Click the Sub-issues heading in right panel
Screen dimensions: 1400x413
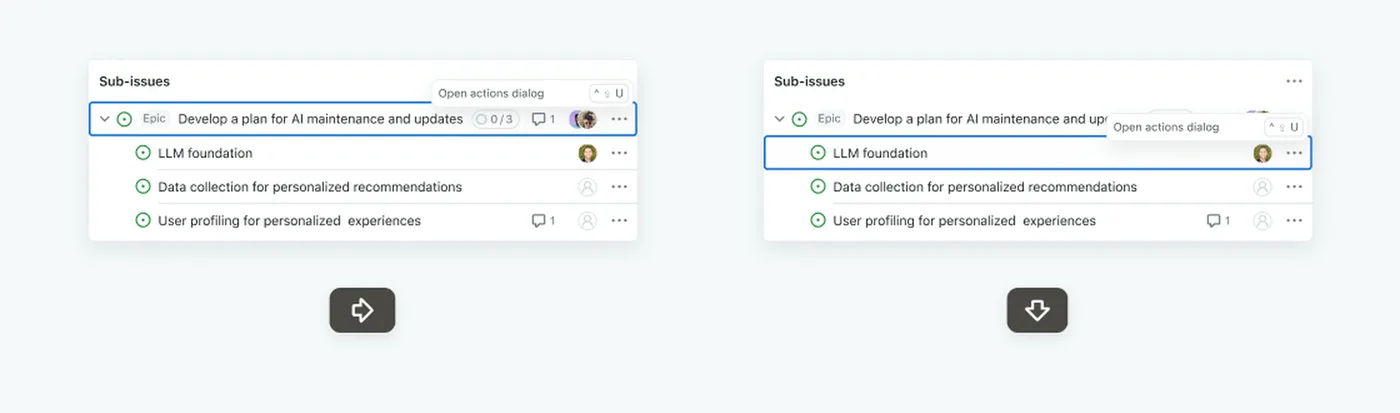point(809,81)
